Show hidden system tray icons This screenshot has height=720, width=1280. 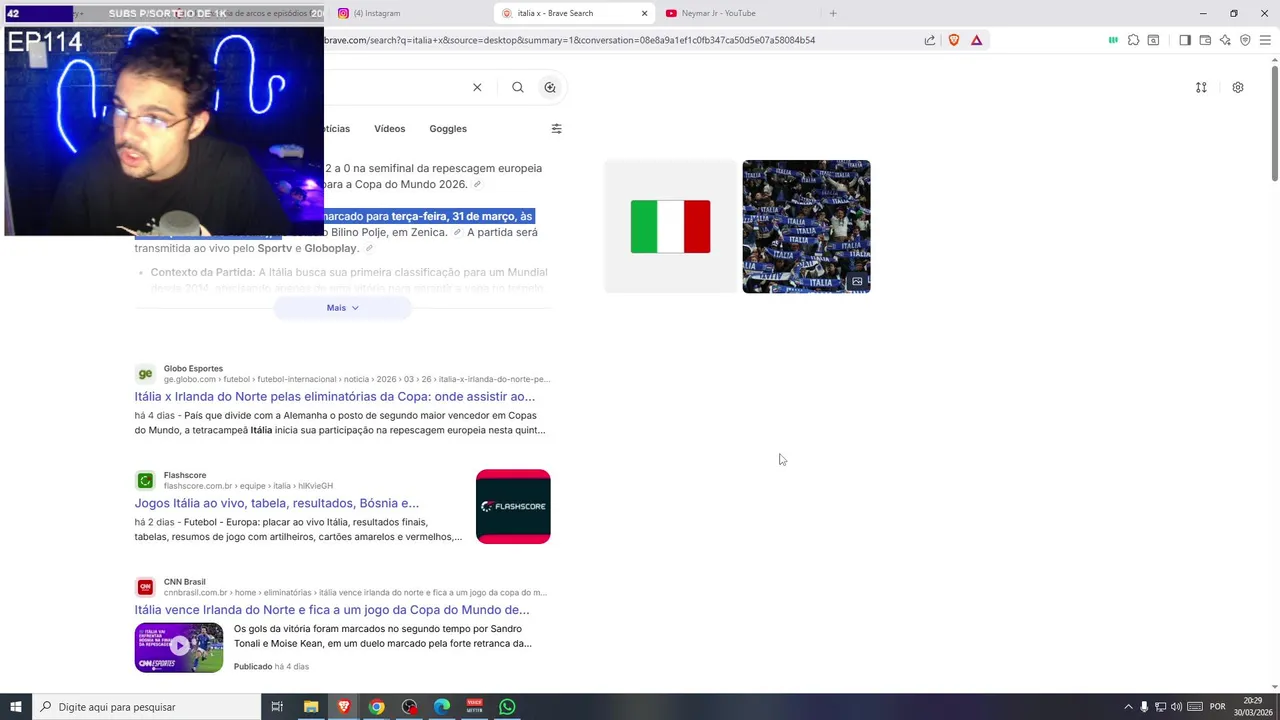(x=1128, y=707)
